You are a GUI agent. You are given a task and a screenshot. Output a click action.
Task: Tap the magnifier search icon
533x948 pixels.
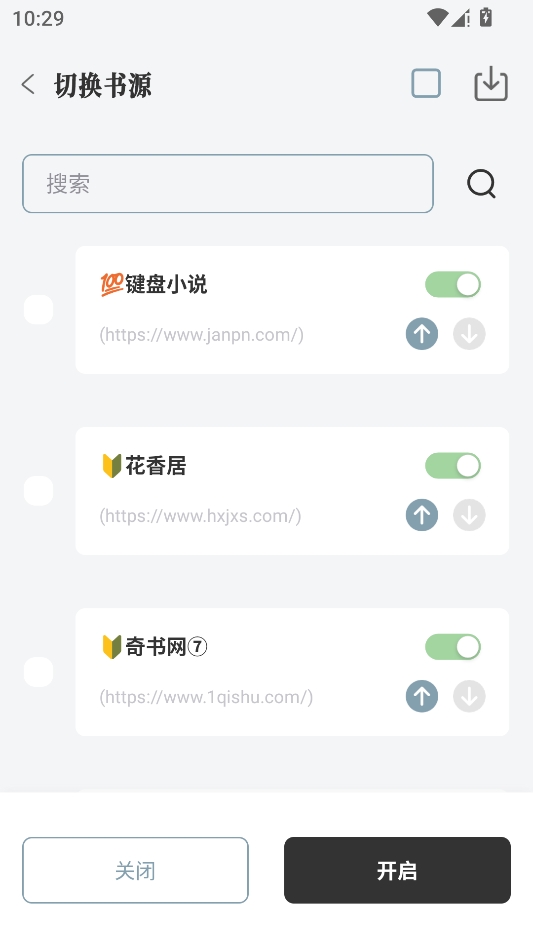tap(481, 184)
